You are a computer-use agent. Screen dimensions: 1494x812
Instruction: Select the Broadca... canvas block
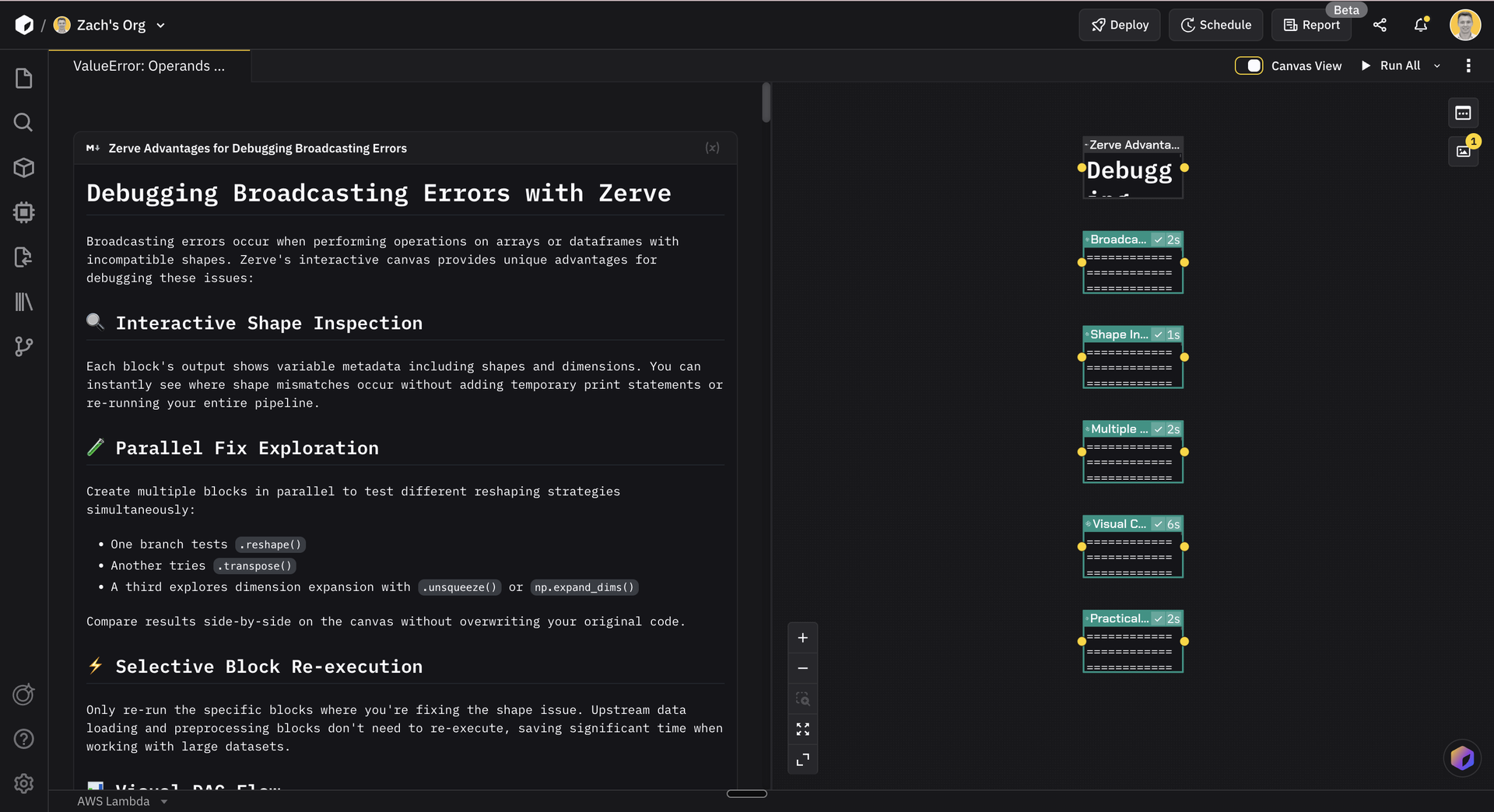pyautogui.click(x=1133, y=262)
